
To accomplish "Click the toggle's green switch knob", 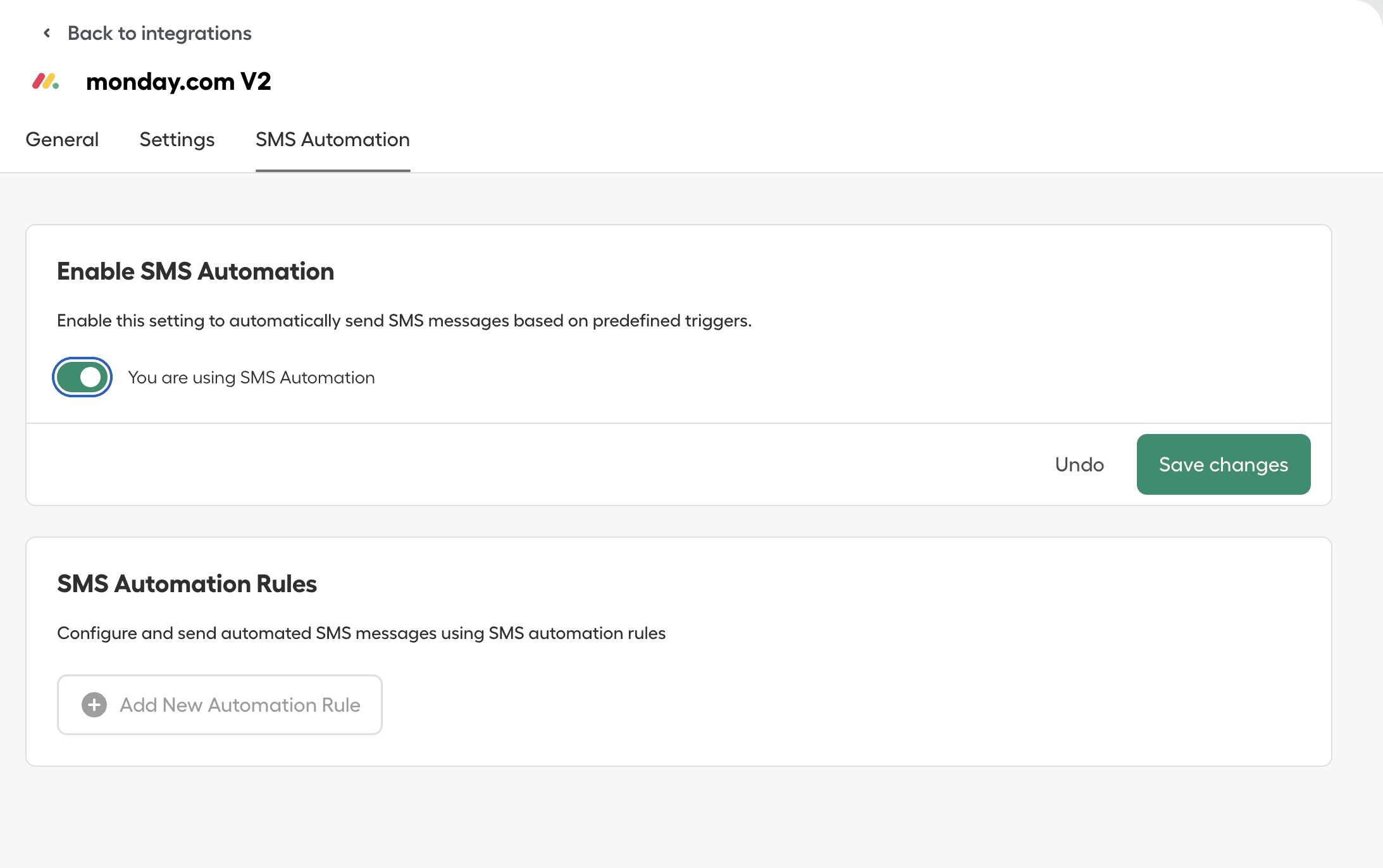I will click(92, 376).
